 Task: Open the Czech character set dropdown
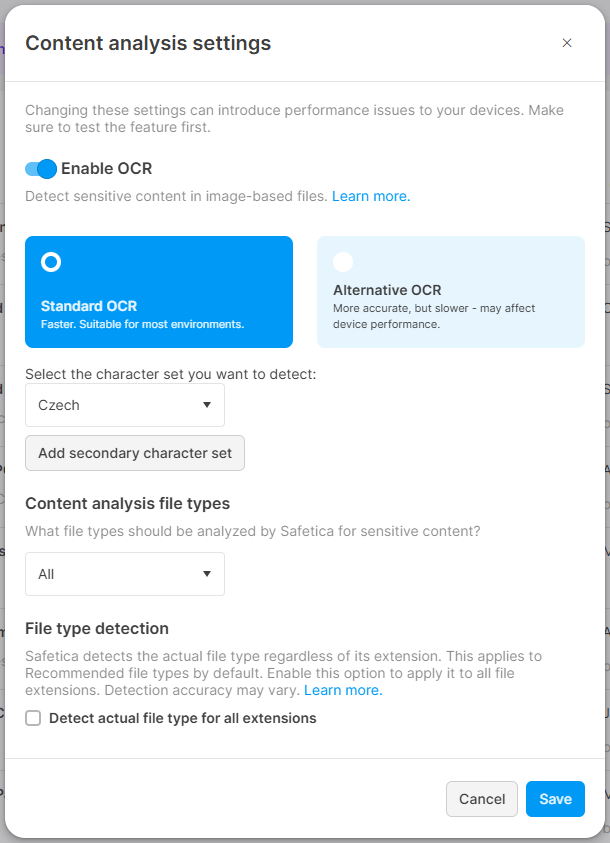coord(125,405)
